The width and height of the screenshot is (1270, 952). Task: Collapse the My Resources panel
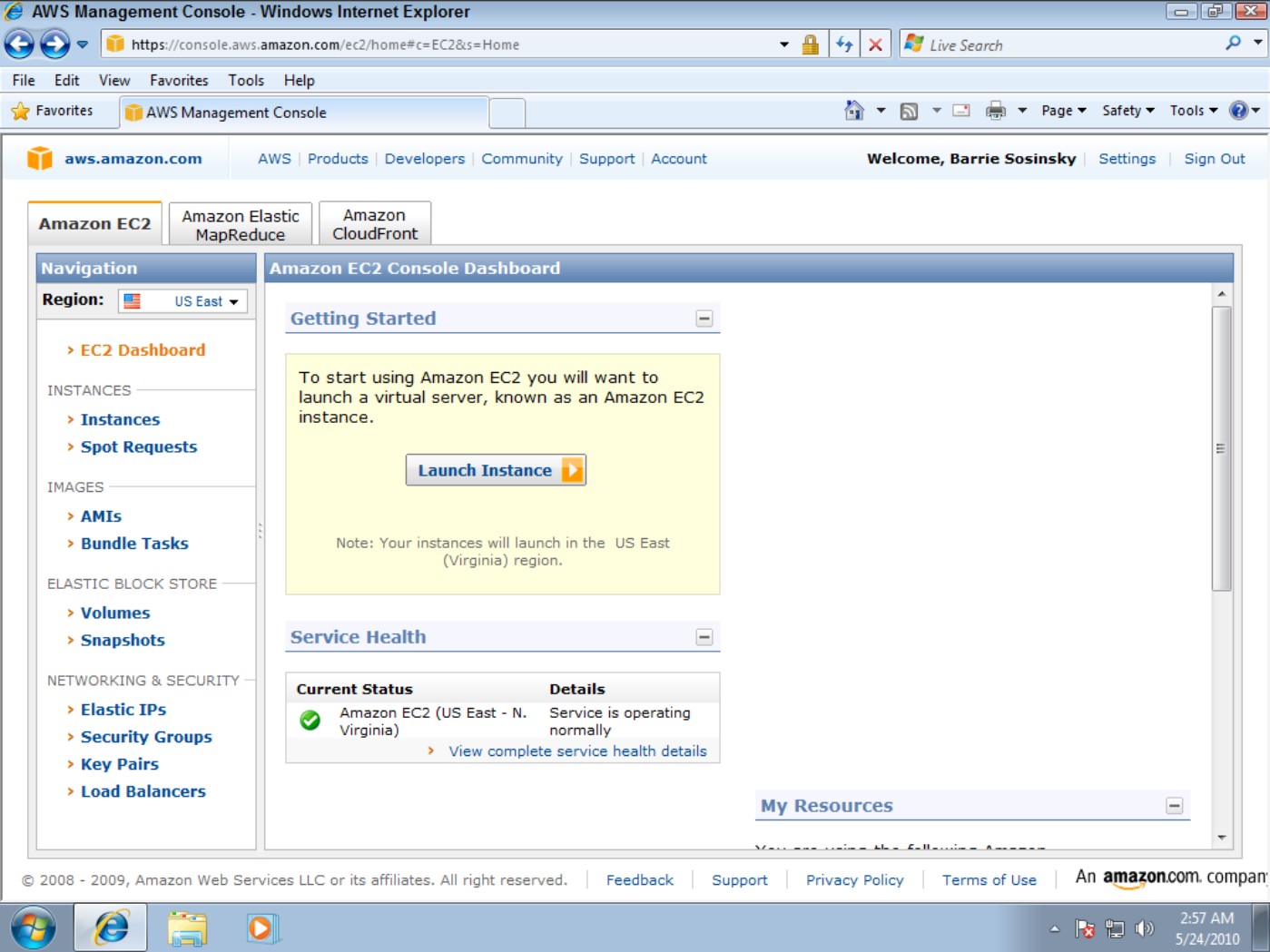(x=1175, y=806)
